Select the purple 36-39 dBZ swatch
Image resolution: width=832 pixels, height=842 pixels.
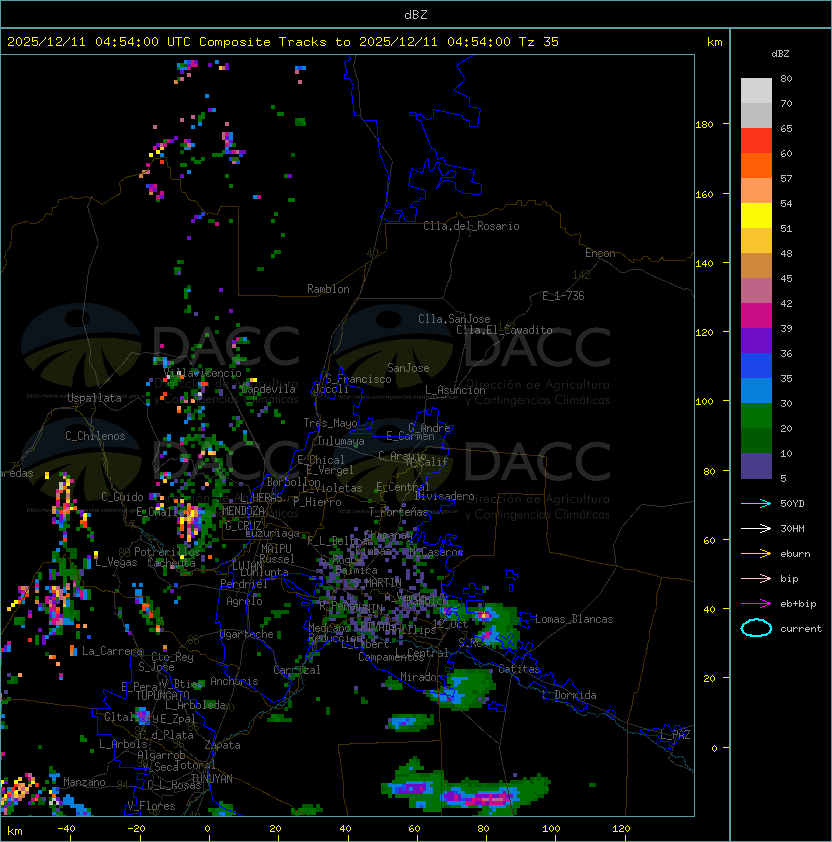756,340
